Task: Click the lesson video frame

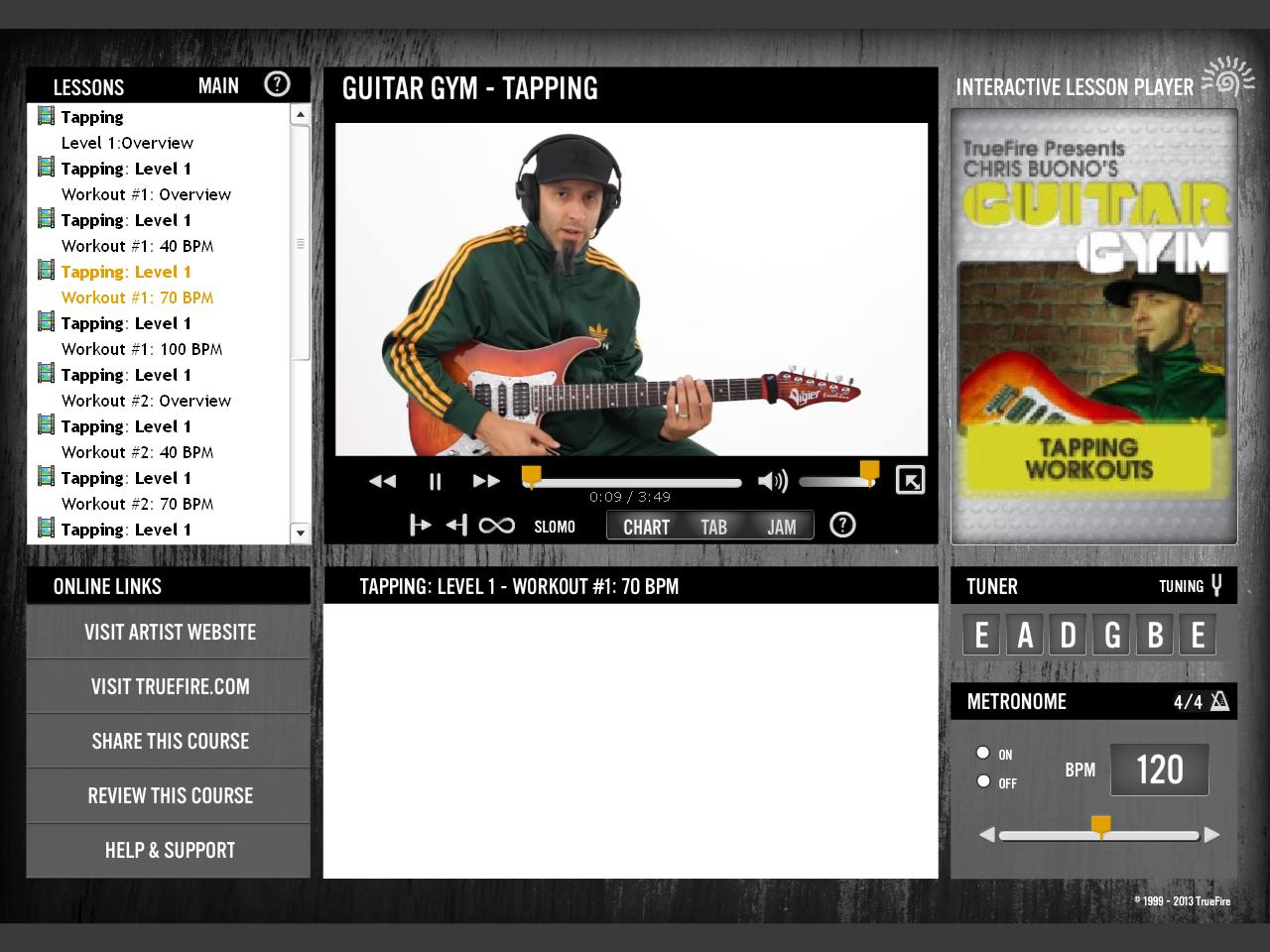Action: [631, 289]
